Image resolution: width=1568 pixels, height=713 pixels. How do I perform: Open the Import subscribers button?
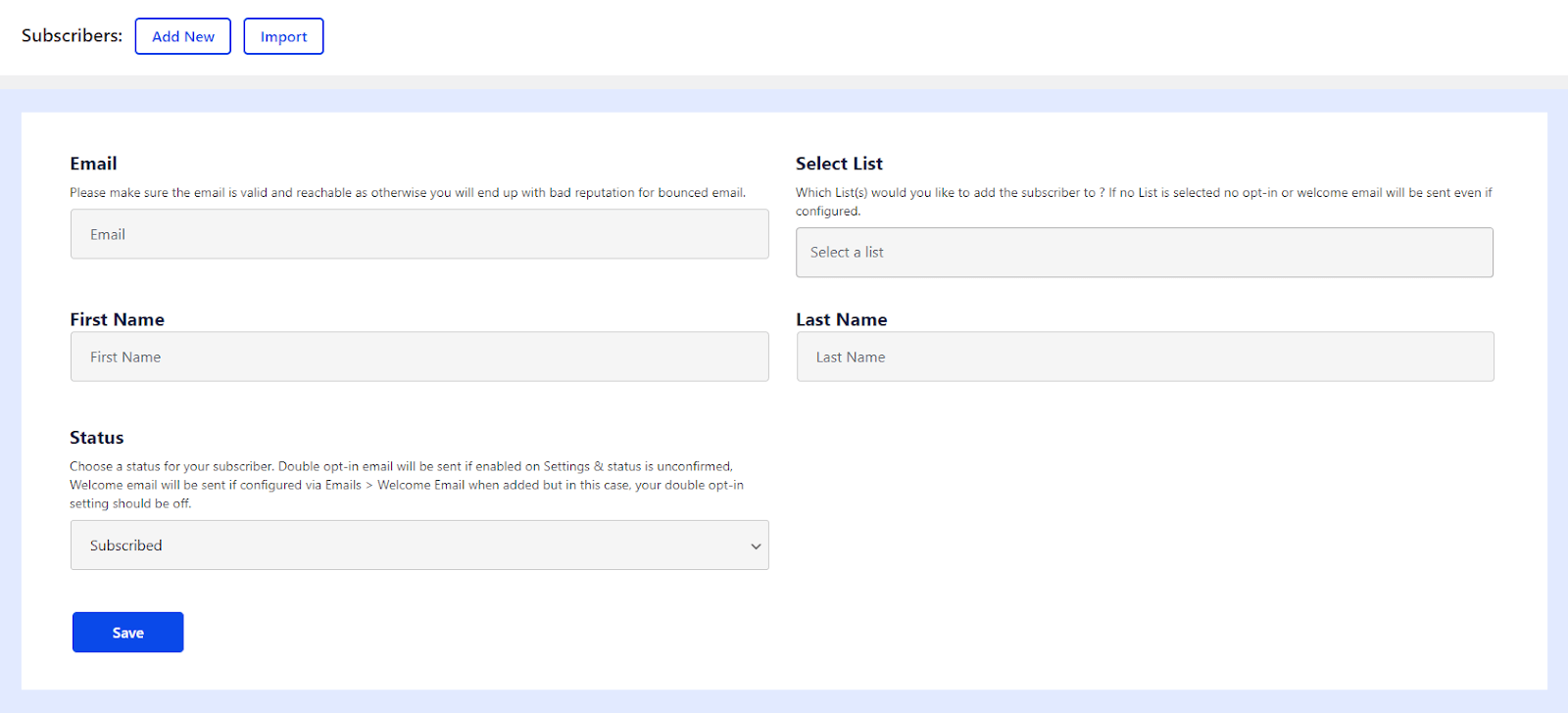point(283,36)
